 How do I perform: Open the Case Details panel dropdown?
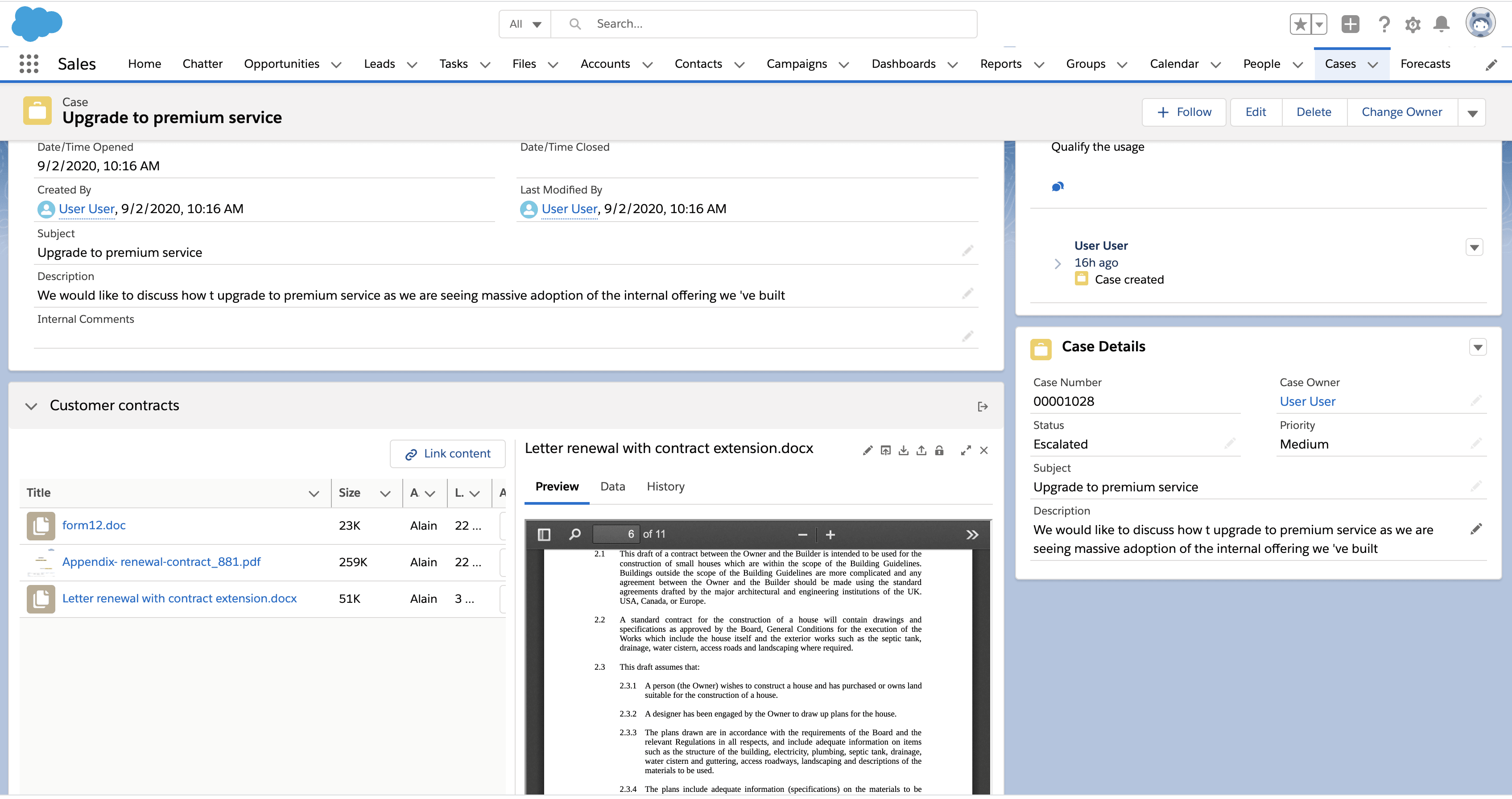(1477, 347)
